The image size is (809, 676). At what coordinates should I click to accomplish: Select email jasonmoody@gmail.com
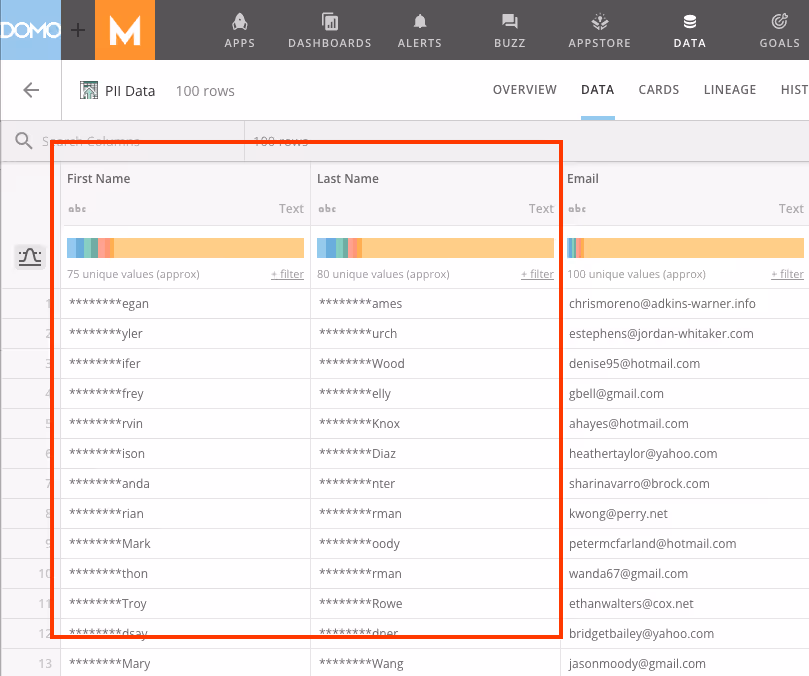637,664
